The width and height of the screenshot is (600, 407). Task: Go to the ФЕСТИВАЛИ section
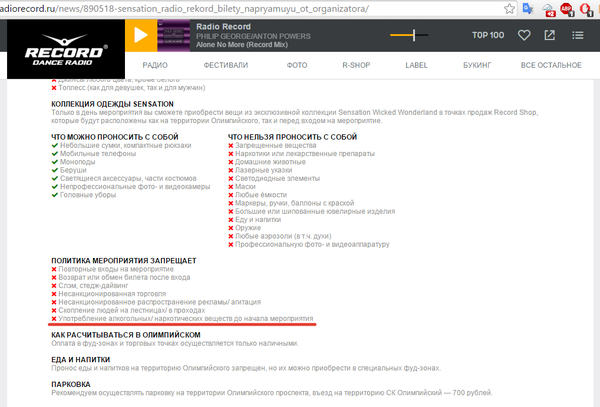pyautogui.click(x=226, y=65)
